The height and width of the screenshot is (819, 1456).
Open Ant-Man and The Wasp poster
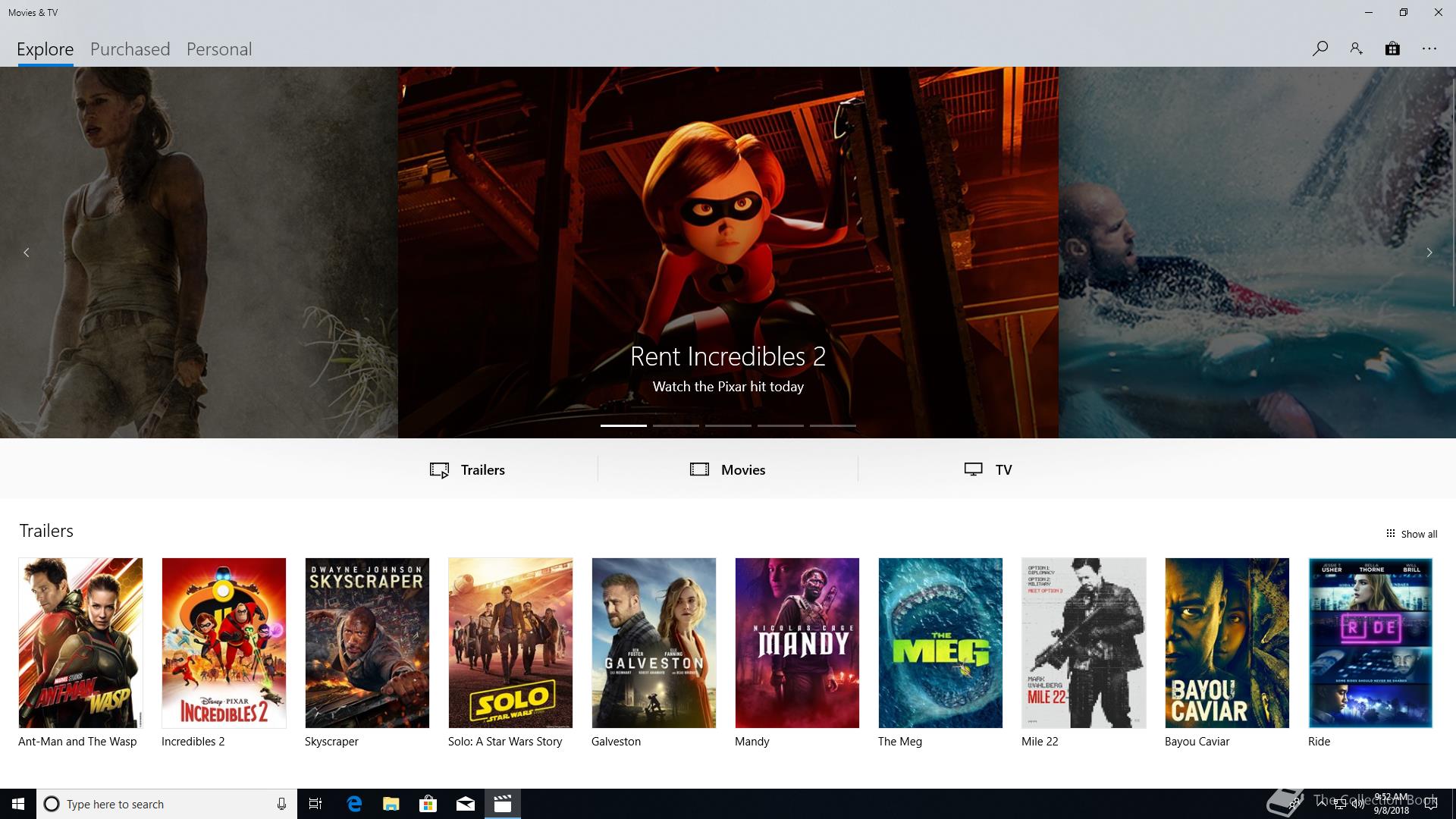pyautogui.click(x=80, y=643)
